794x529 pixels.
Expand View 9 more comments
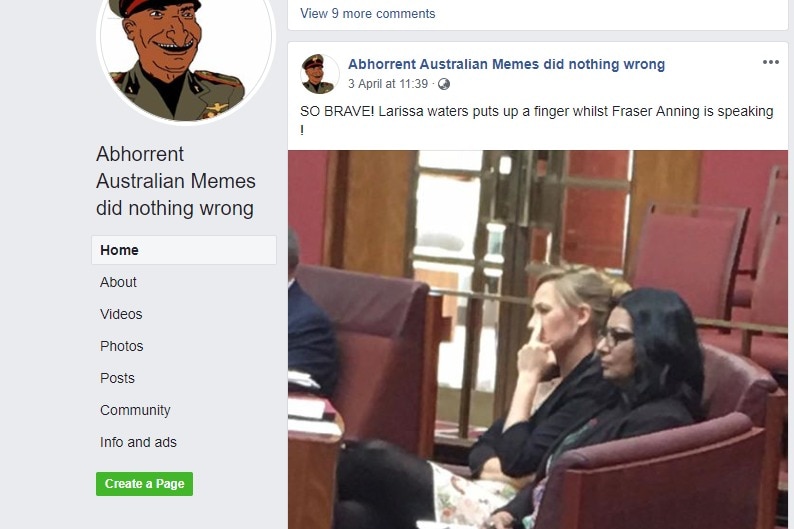pyautogui.click(x=367, y=14)
